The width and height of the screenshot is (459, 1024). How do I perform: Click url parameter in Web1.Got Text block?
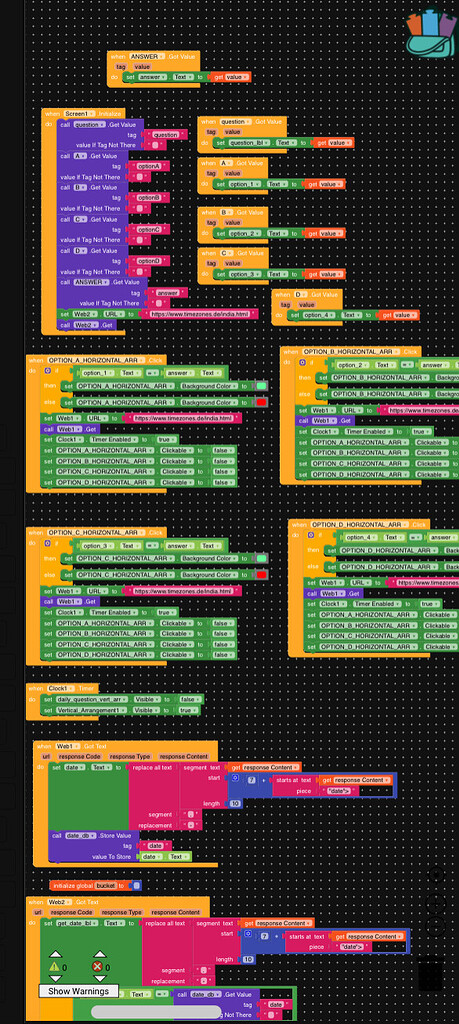coord(46,756)
